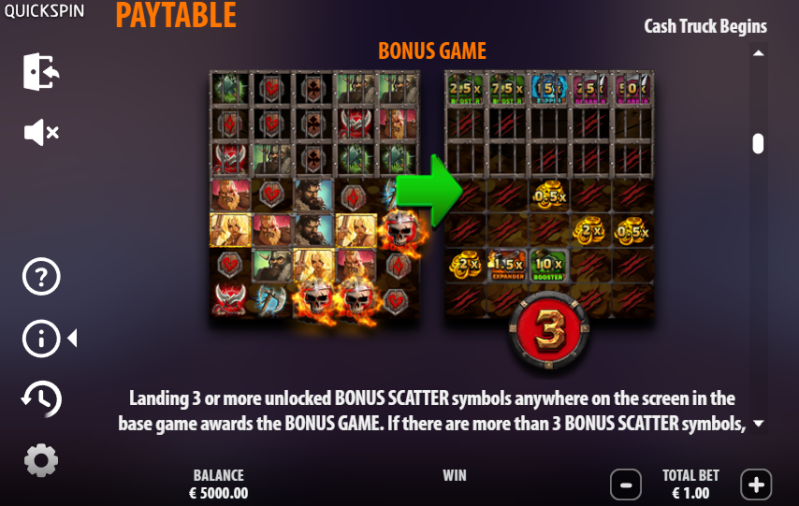Click the Quickspin logo
799x506 pixels.
tap(44, 11)
